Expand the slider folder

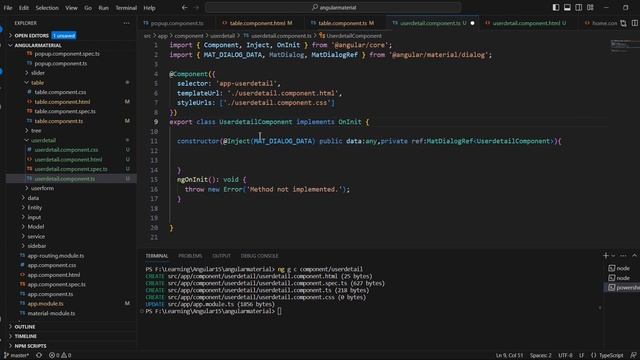tap(38, 73)
